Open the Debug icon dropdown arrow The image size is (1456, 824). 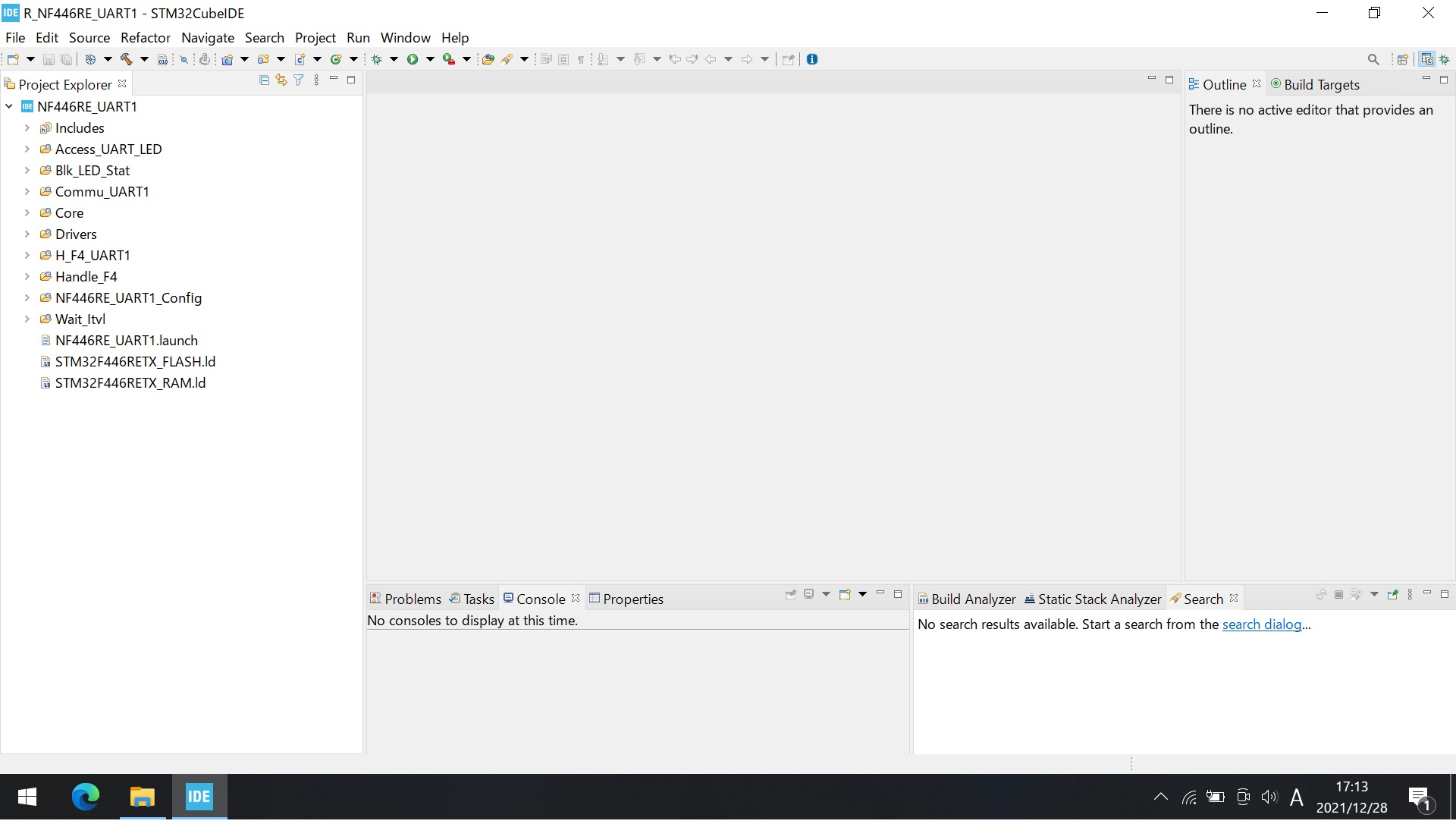[394, 59]
